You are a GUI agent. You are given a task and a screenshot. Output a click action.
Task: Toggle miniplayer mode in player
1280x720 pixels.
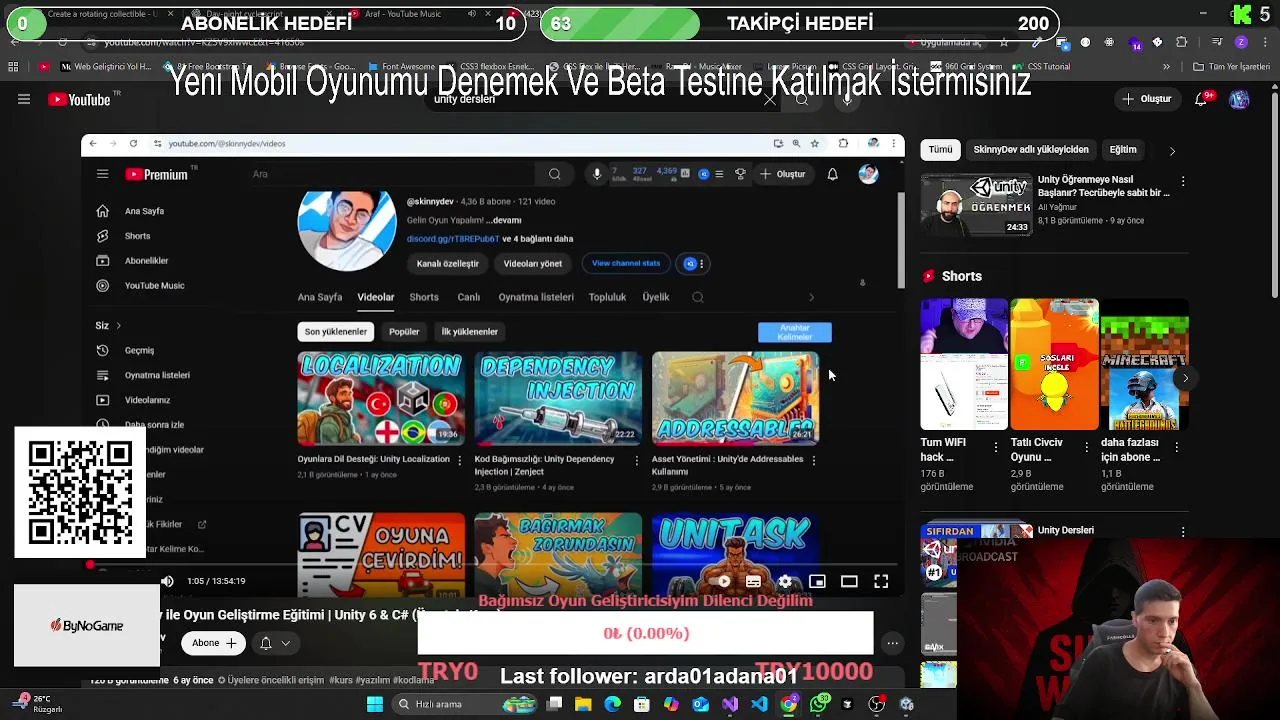pyautogui.click(x=817, y=581)
